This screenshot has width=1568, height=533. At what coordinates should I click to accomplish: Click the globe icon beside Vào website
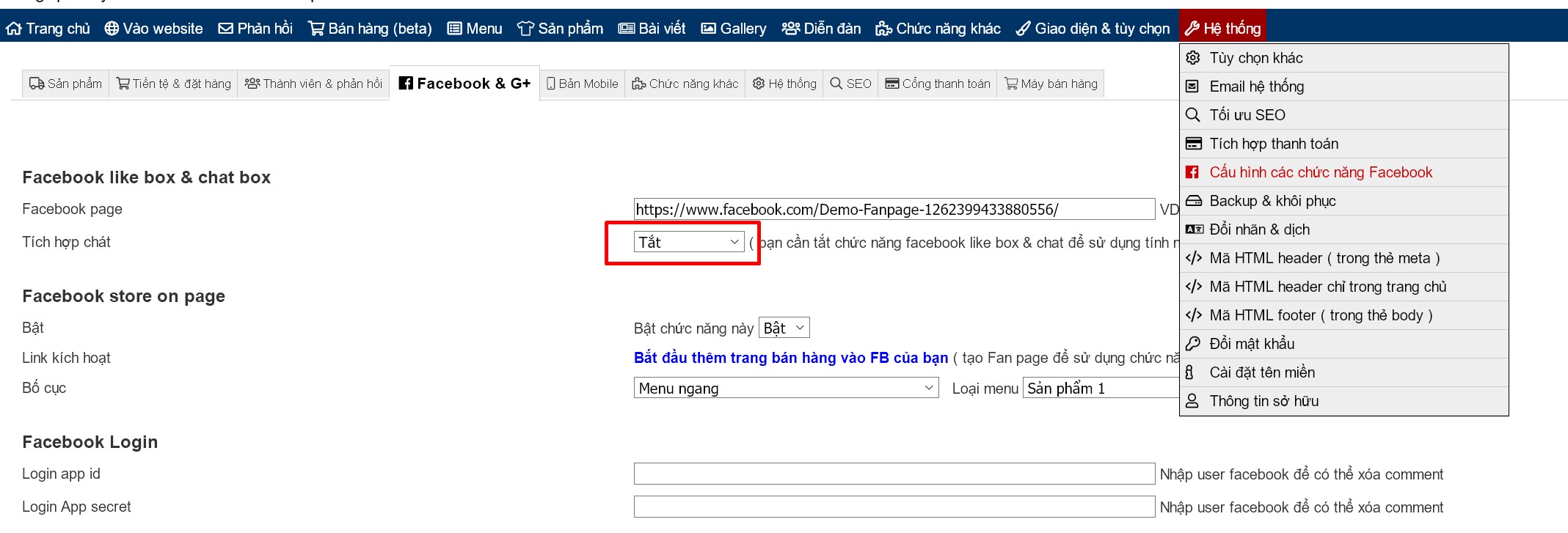pyautogui.click(x=112, y=29)
